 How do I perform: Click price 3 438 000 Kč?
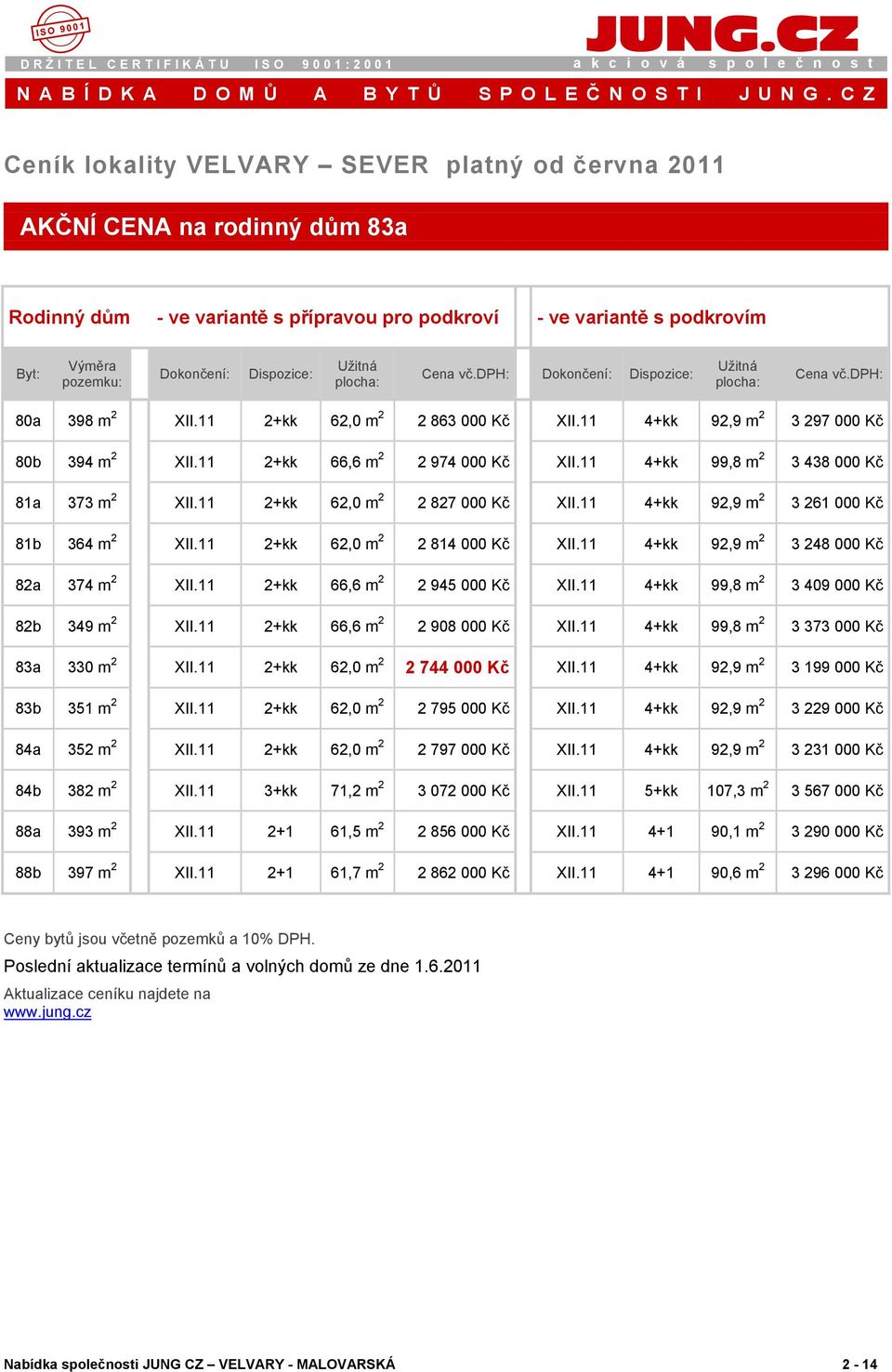pyautogui.click(x=837, y=462)
